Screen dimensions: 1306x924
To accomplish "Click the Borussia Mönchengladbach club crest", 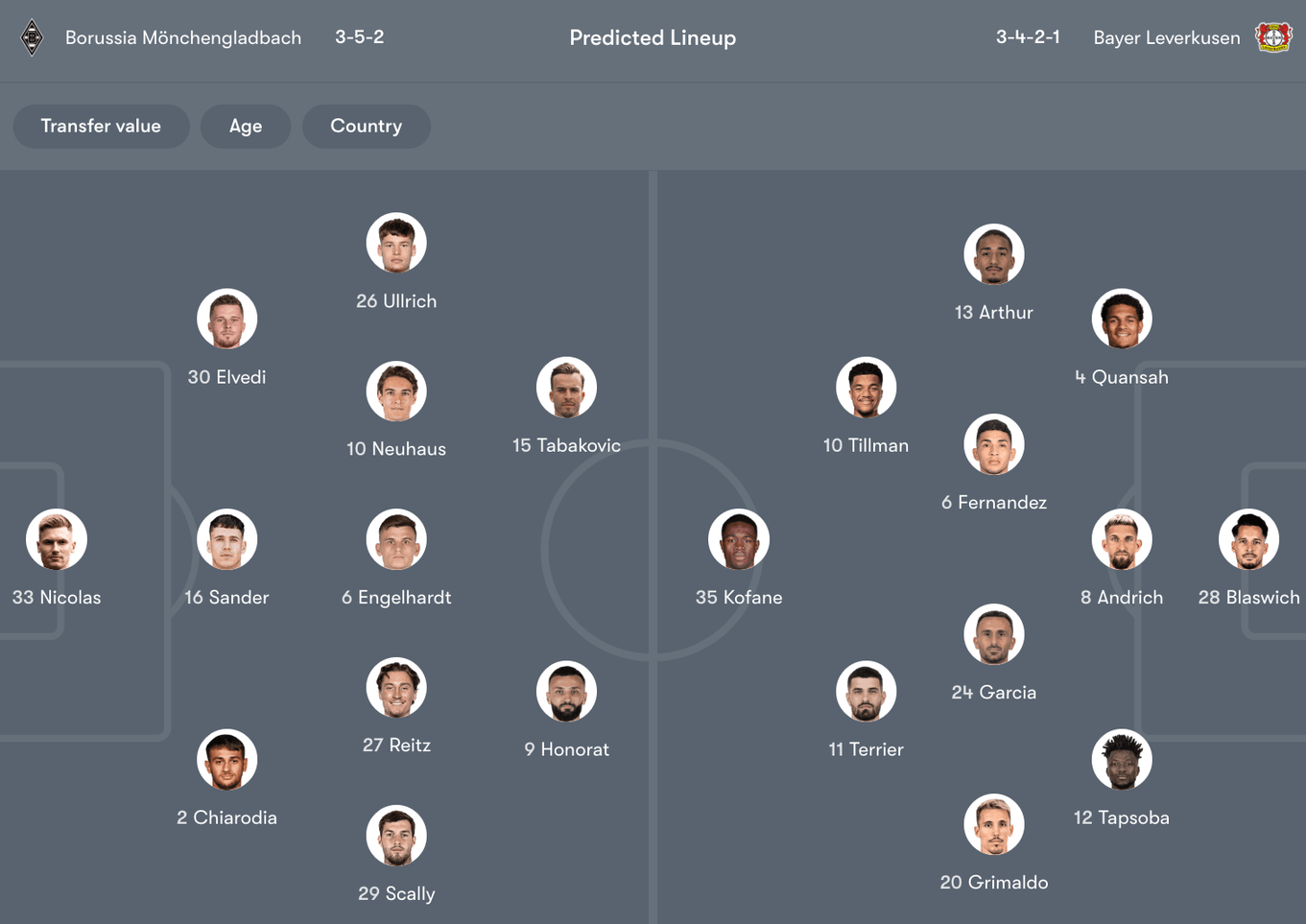I will click(32, 37).
